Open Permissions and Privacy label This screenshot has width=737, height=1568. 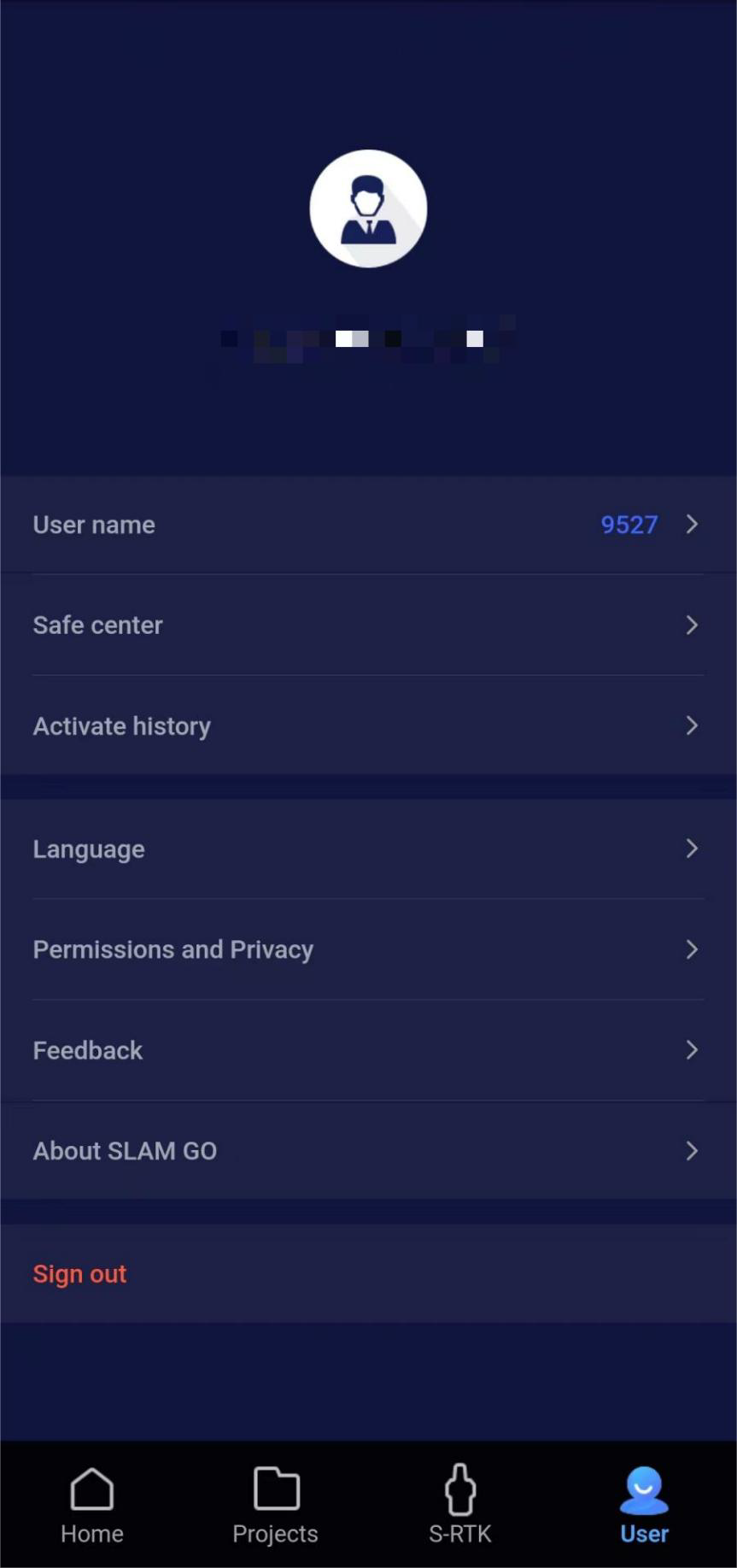(173, 949)
